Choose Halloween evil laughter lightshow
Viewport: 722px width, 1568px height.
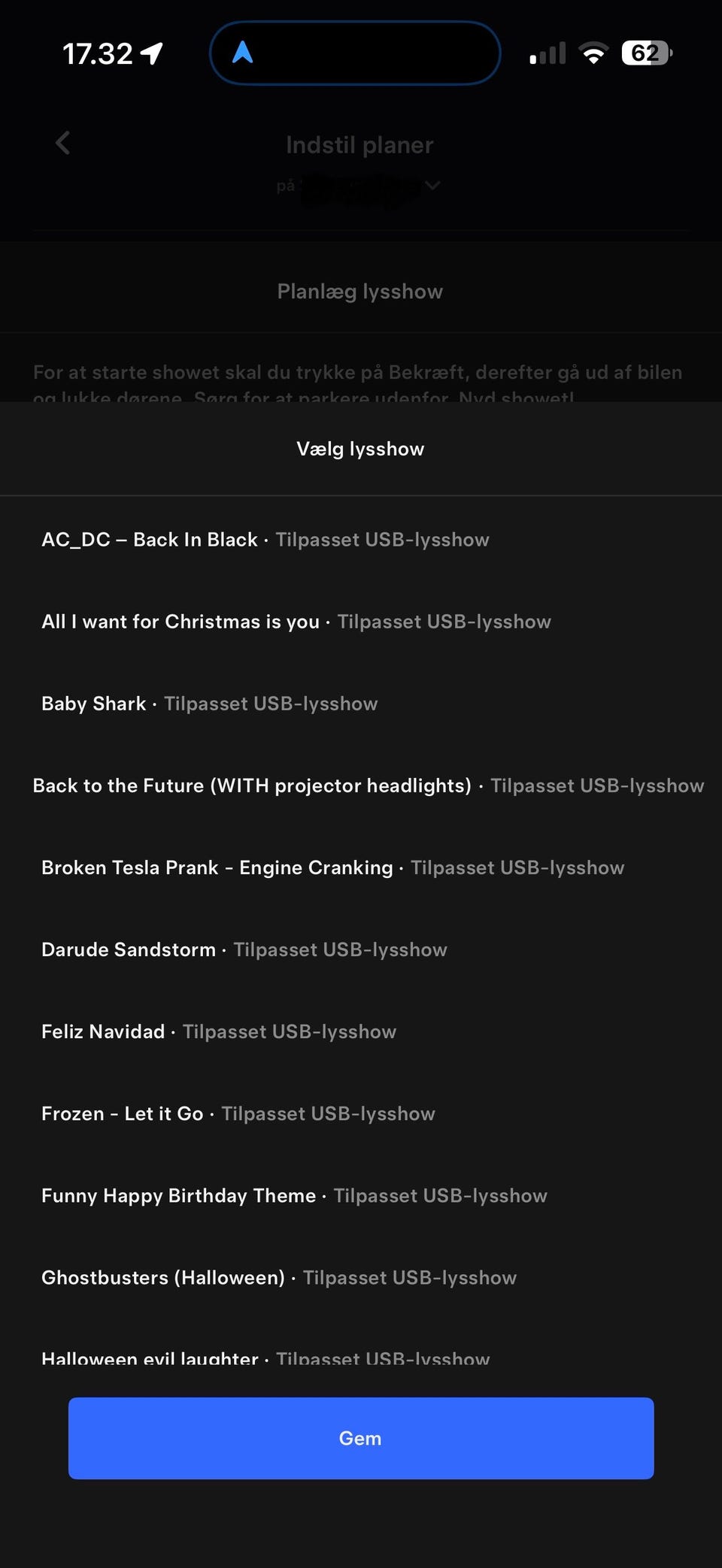pos(265,1358)
